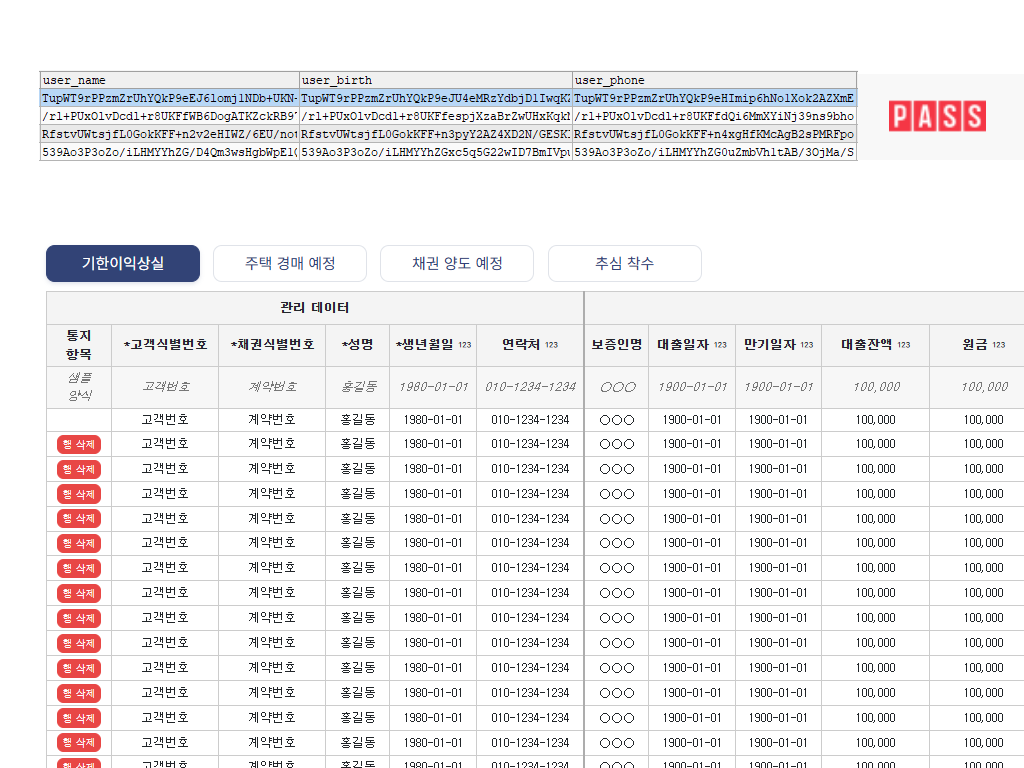Switch to the 주택 경매 예정 tab
This screenshot has height=768, width=1024.
click(289, 263)
